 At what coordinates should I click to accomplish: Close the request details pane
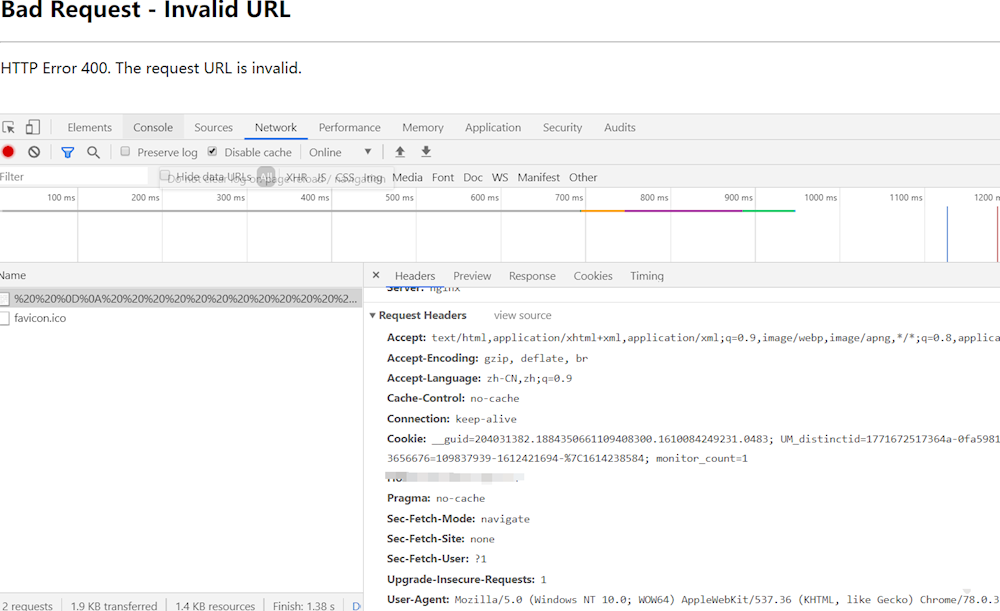[376, 275]
